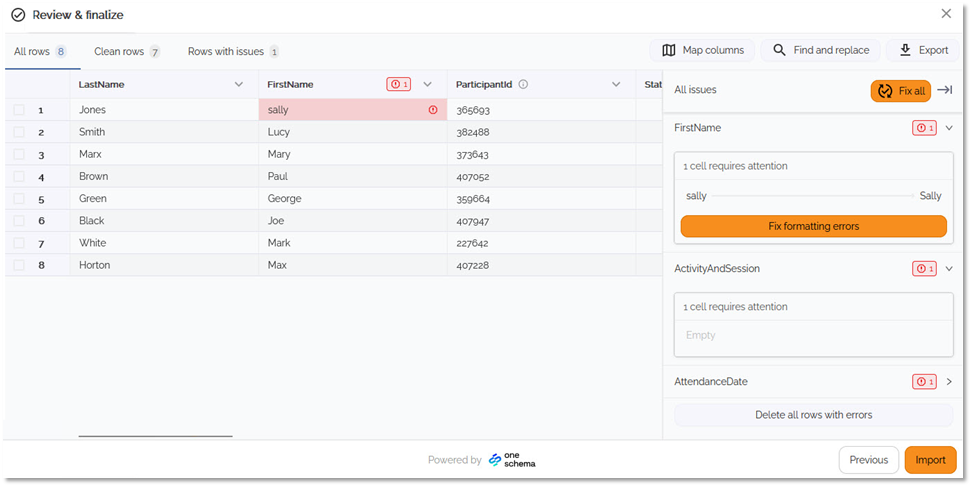
Task: Click the ParticipantId info icon
Action: pyautogui.click(x=523, y=85)
